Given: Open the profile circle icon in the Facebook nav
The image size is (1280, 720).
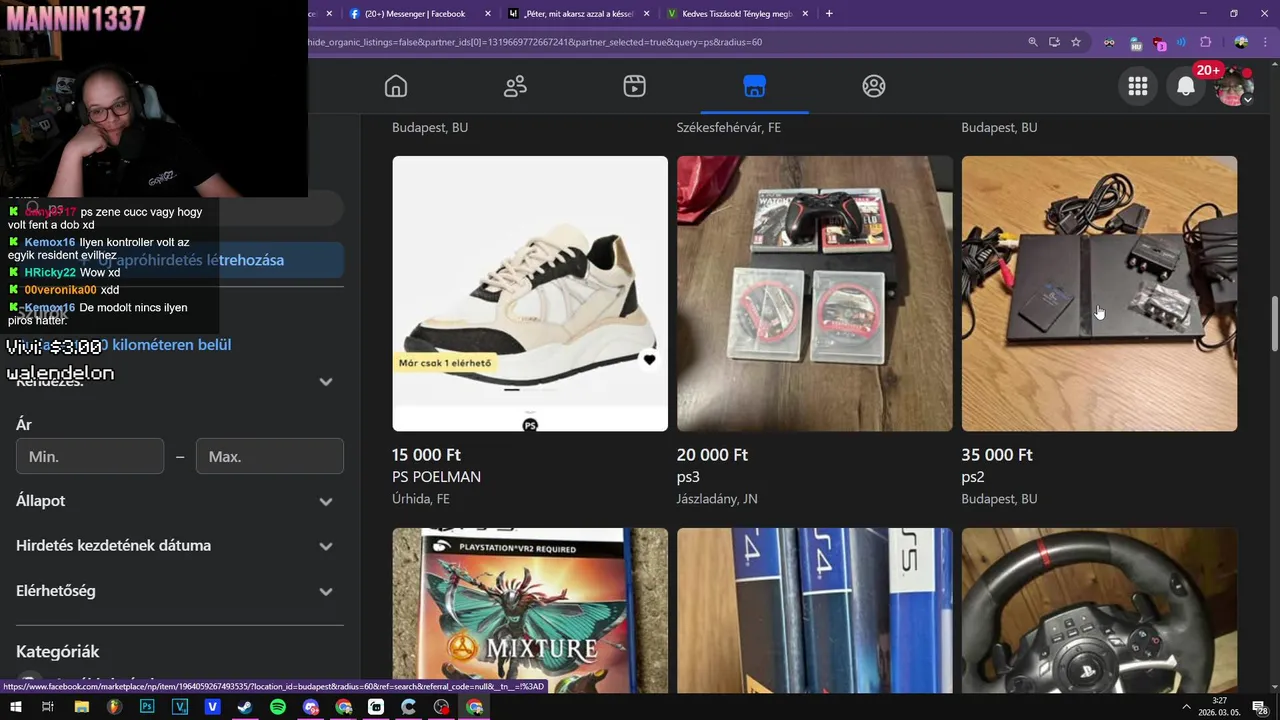Looking at the screenshot, I should click(x=873, y=86).
